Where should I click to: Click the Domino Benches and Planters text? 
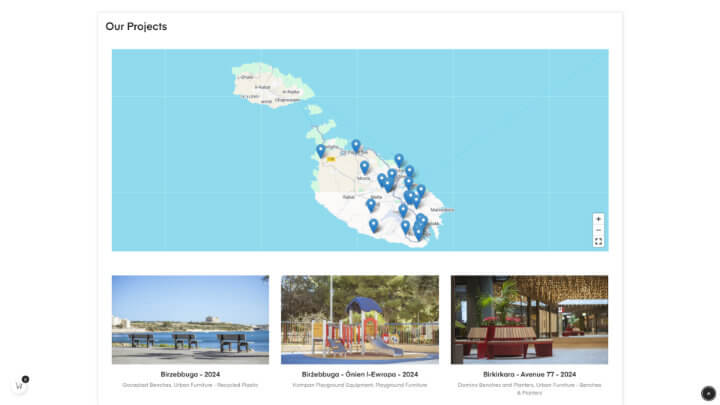[529, 384]
